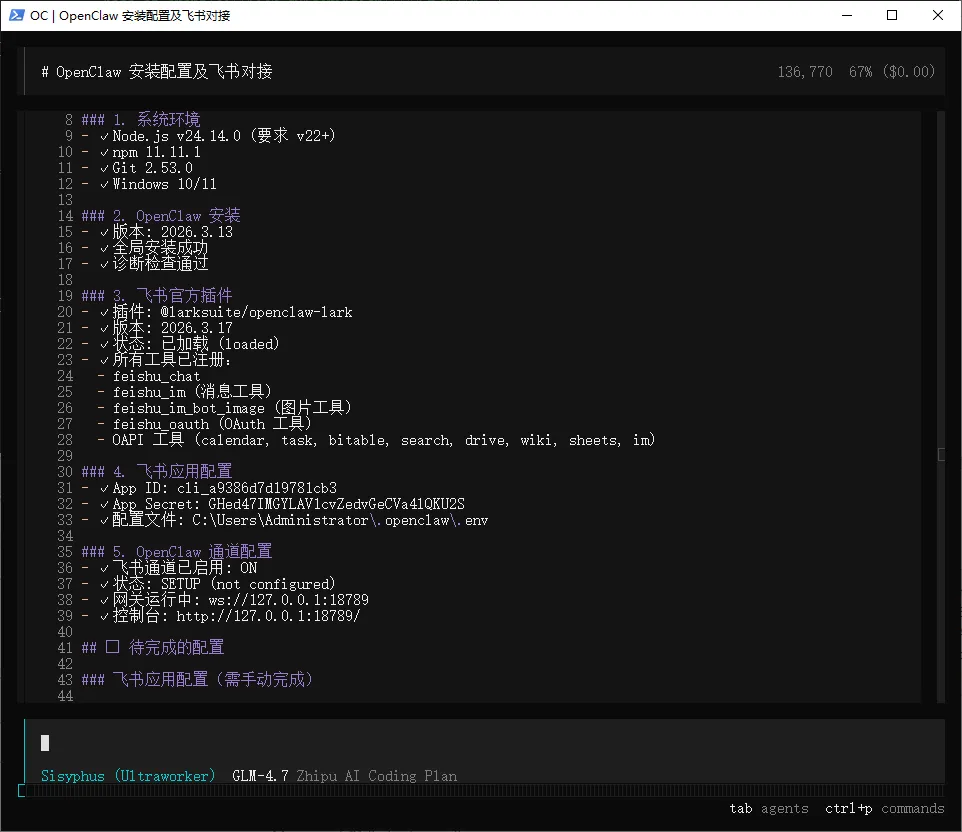Click the line 'npm 11.11.1'
962x832 pixels.
click(156, 152)
